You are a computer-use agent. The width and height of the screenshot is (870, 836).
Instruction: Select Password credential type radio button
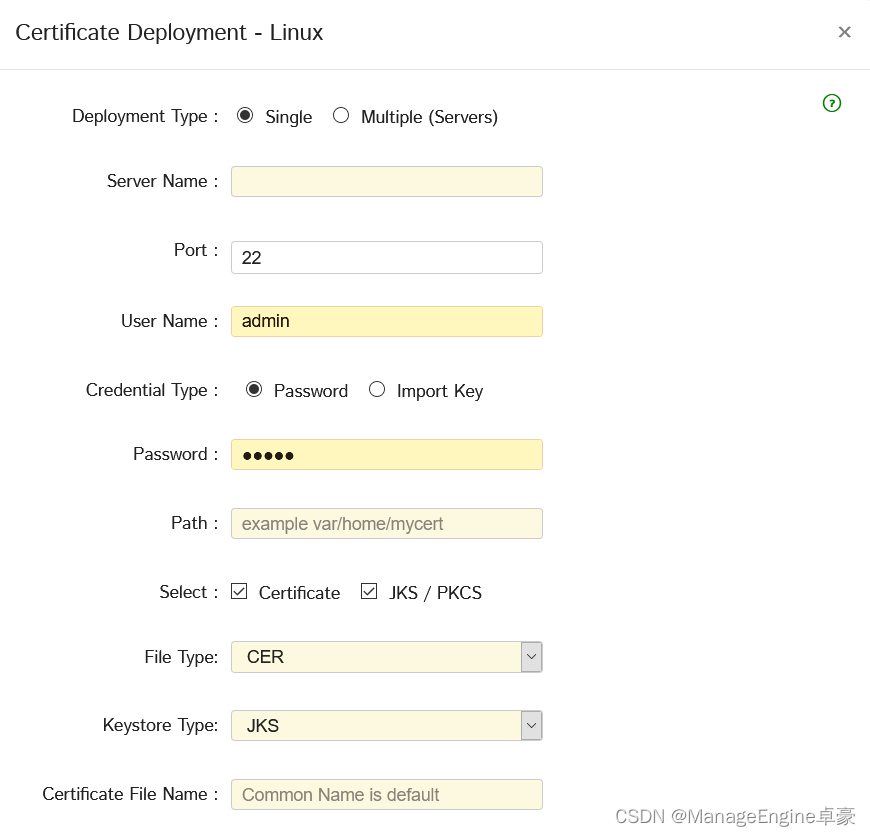[254, 389]
